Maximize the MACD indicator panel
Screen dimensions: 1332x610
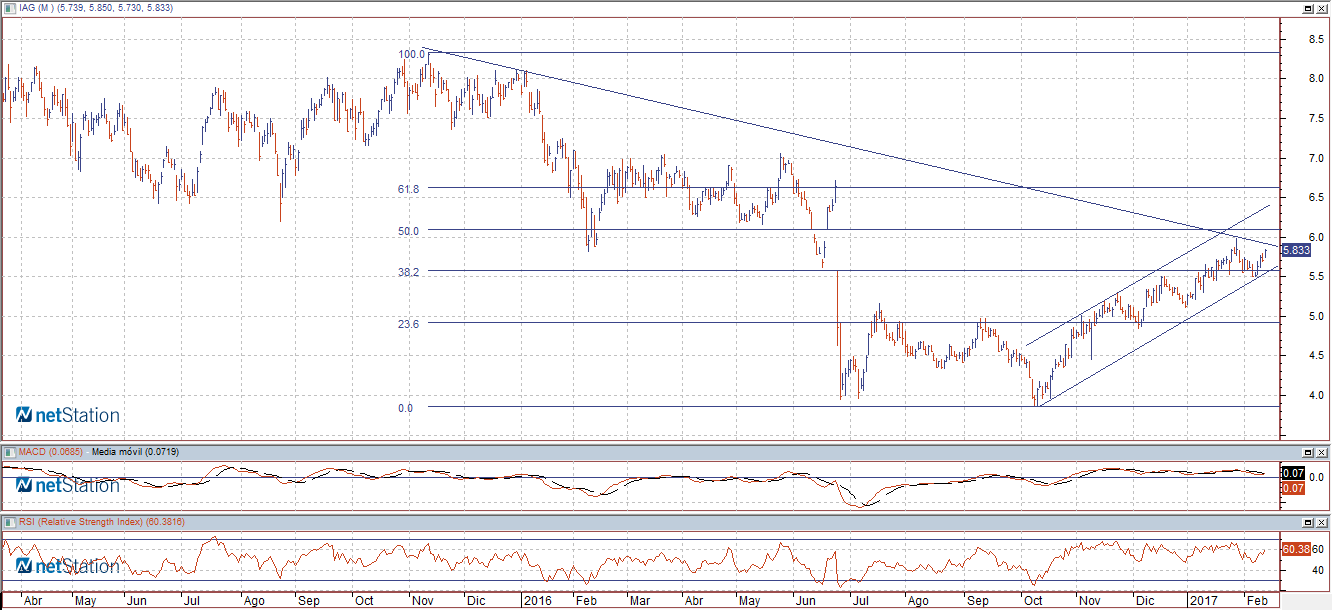pos(1309,452)
